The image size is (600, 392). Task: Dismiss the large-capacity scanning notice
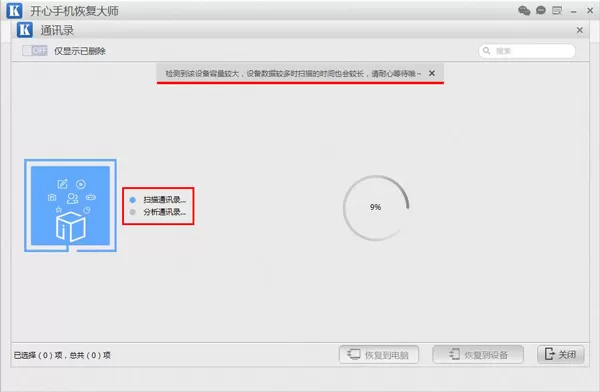click(x=432, y=73)
